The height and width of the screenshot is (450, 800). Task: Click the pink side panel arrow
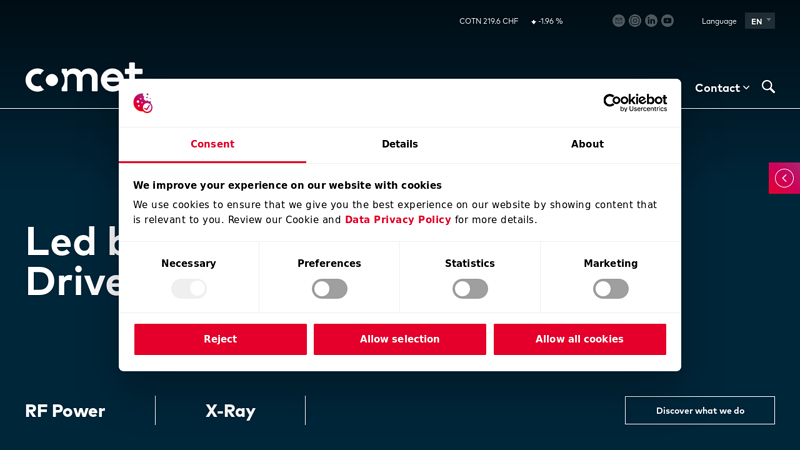(x=784, y=178)
